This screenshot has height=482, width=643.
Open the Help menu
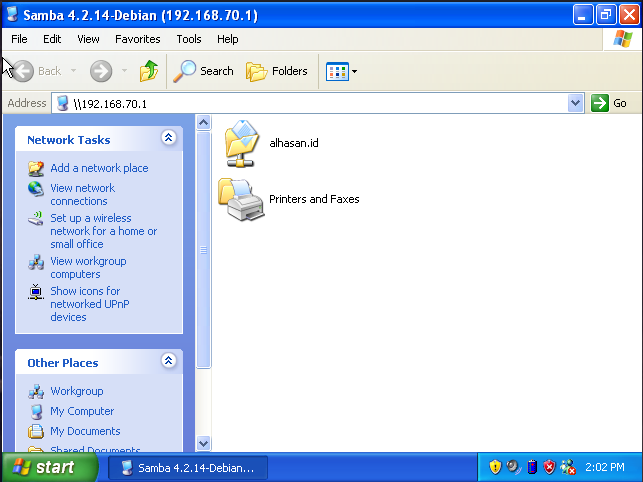pyautogui.click(x=228, y=39)
